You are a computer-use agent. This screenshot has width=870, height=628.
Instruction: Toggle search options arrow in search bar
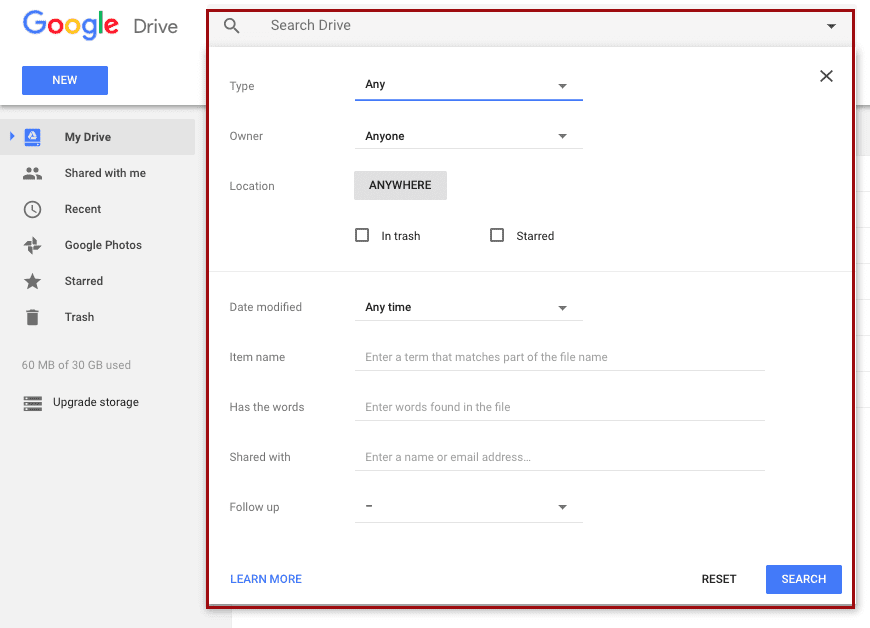point(831,26)
